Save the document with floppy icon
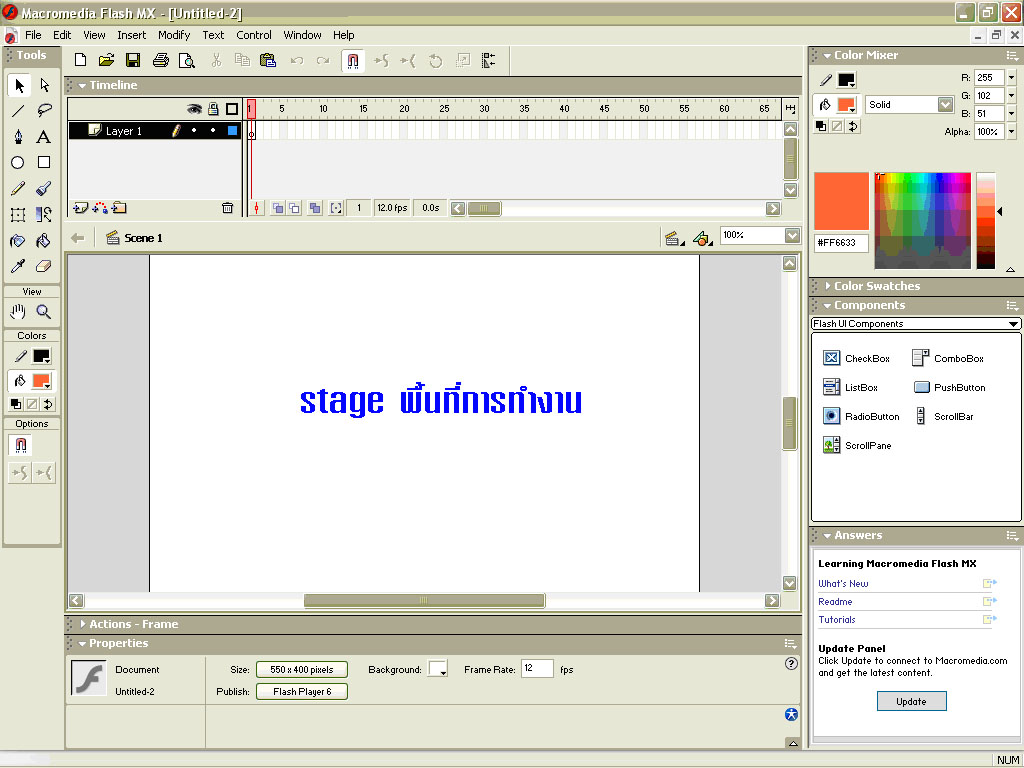 133,61
